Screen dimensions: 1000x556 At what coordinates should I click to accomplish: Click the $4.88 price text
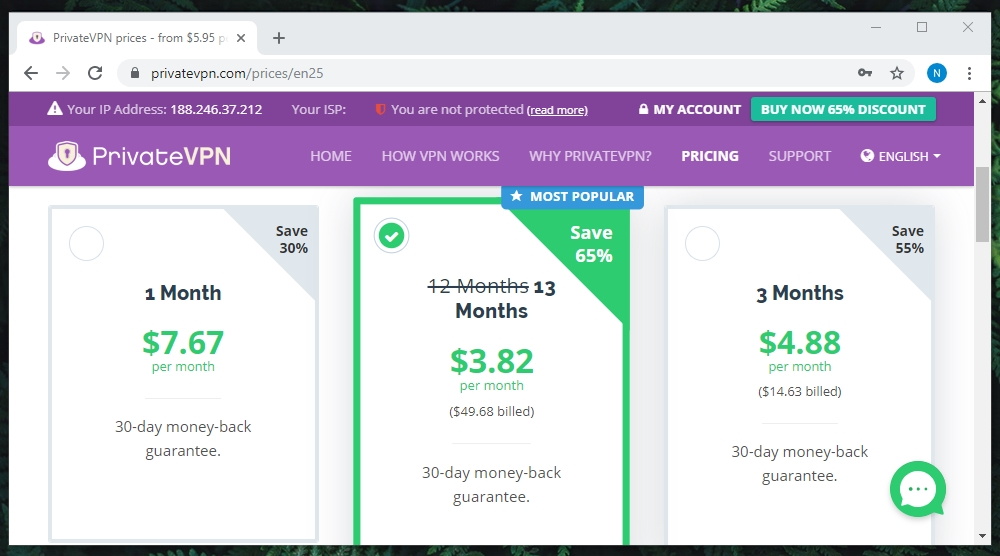tap(800, 343)
